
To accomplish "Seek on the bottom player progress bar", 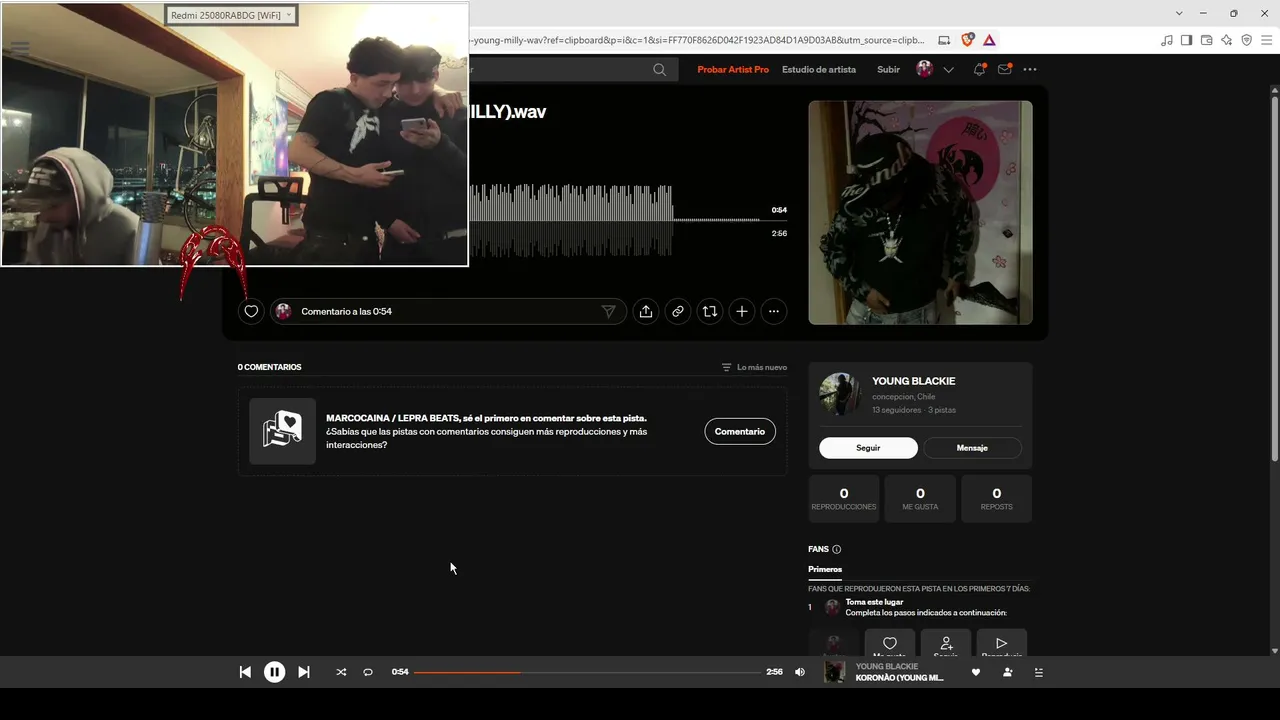I will (587, 672).
